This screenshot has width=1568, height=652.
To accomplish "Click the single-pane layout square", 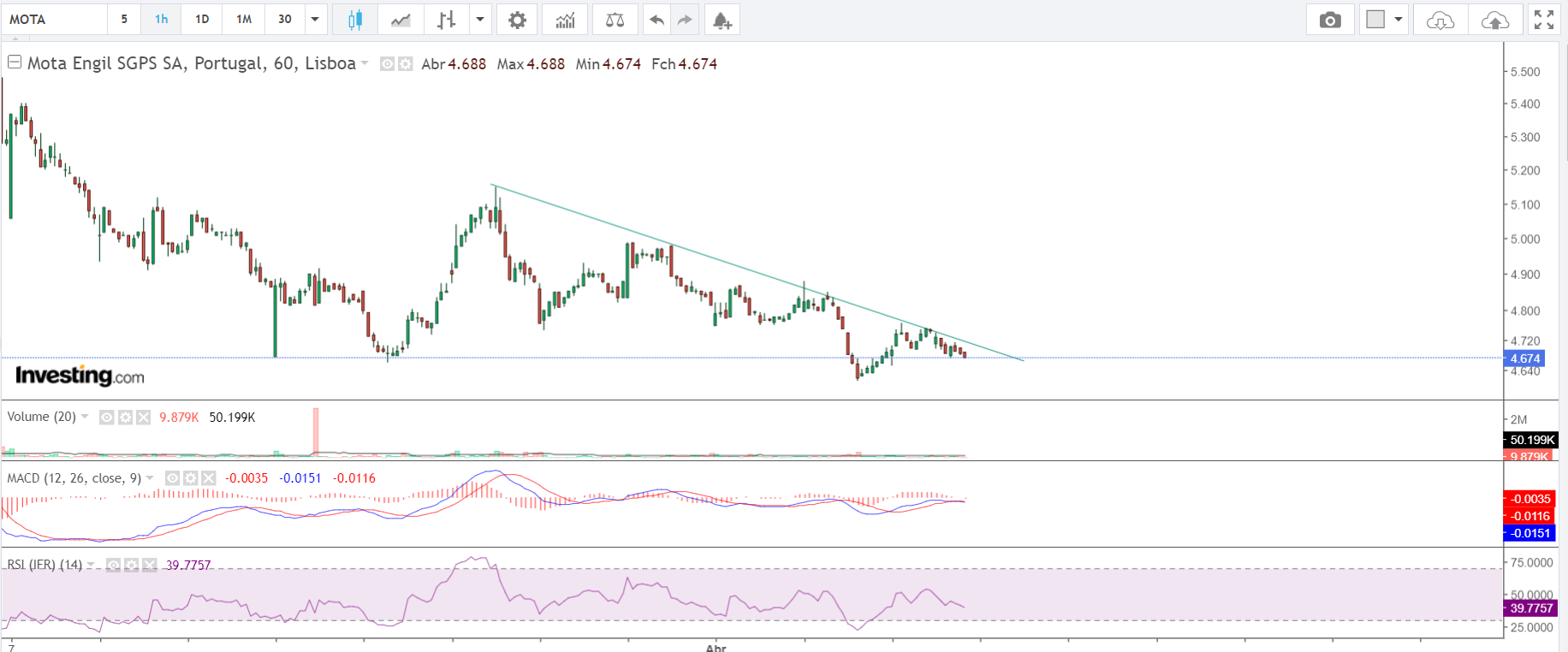I will (1375, 20).
